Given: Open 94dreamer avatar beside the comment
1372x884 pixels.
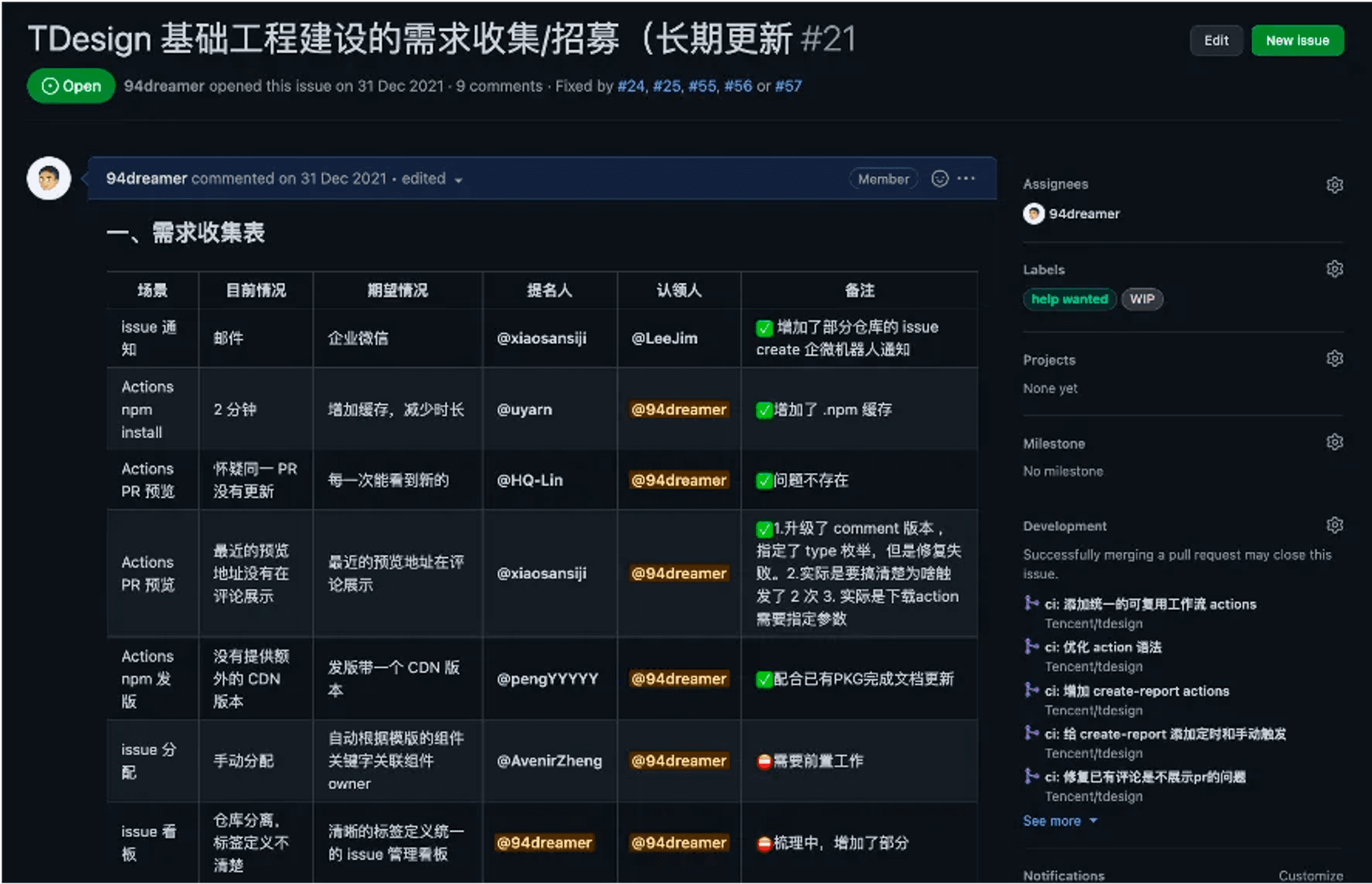Looking at the screenshot, I should (49, 178).
